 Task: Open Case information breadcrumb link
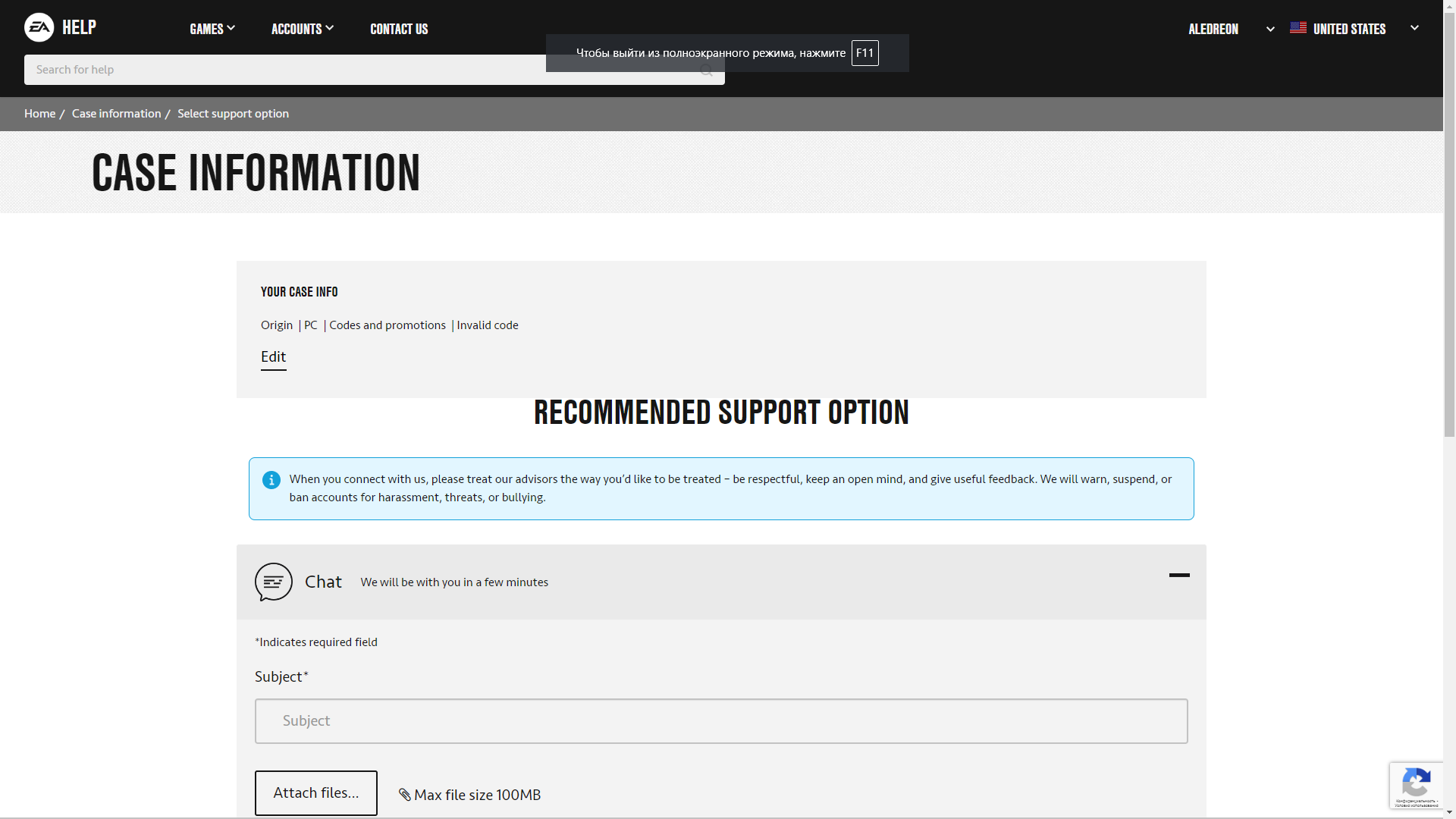[116, 114]
